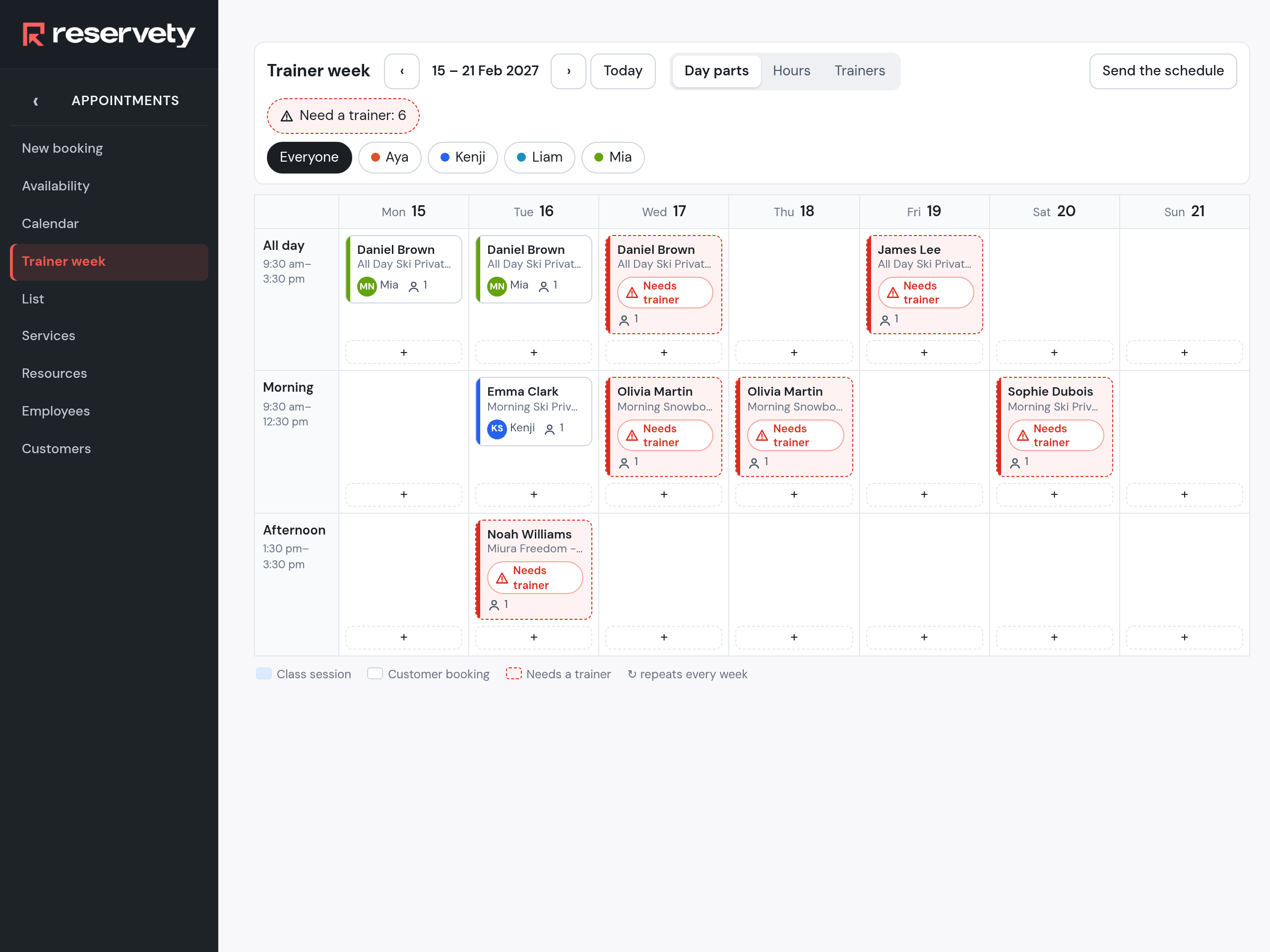Viewport: 1270px width, 952px height.
Task: Switch to Trainers view
Action: pos(860,71)
